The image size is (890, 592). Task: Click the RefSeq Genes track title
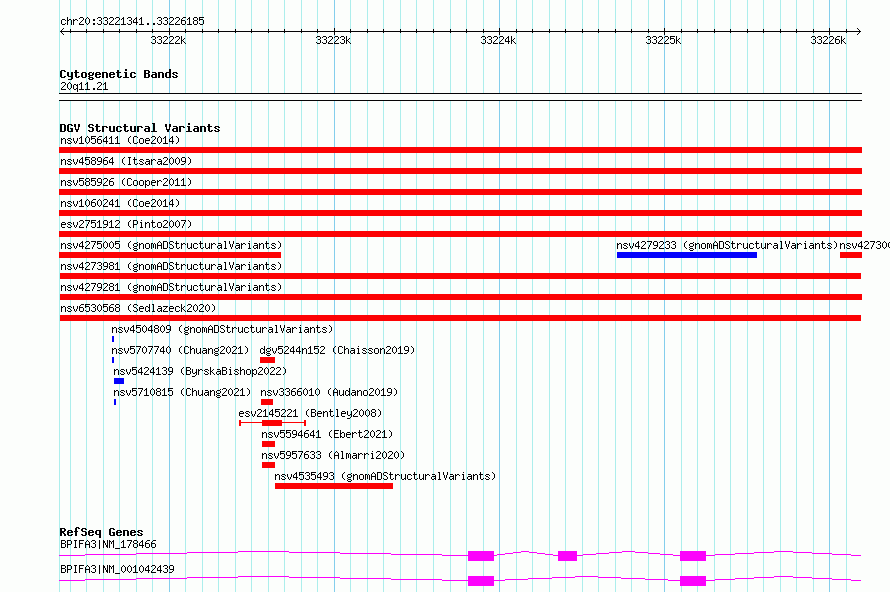[101, 532]
